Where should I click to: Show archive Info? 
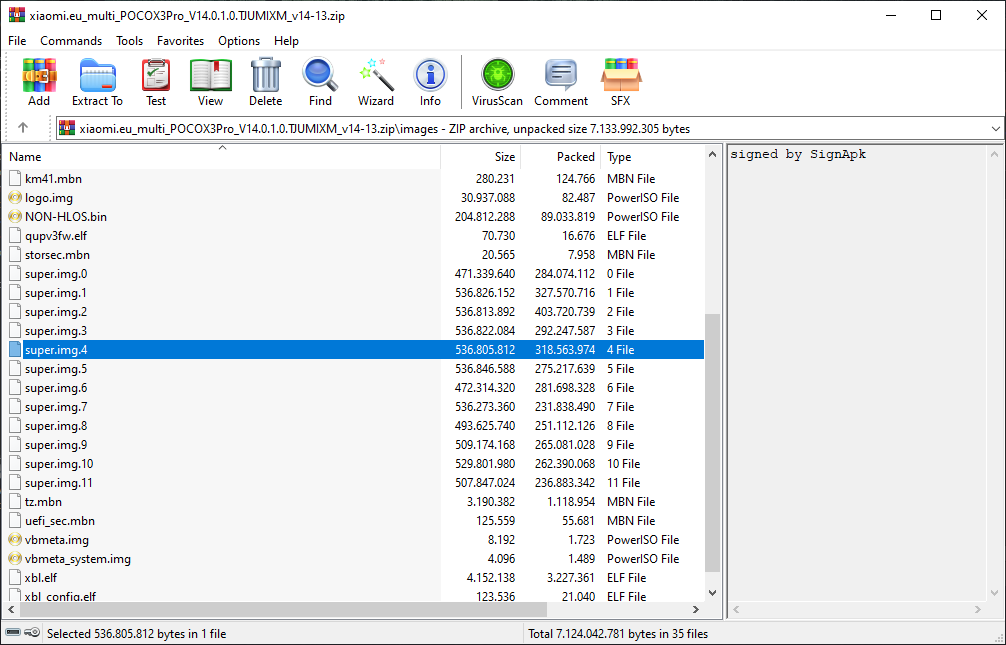pos(431,82)
